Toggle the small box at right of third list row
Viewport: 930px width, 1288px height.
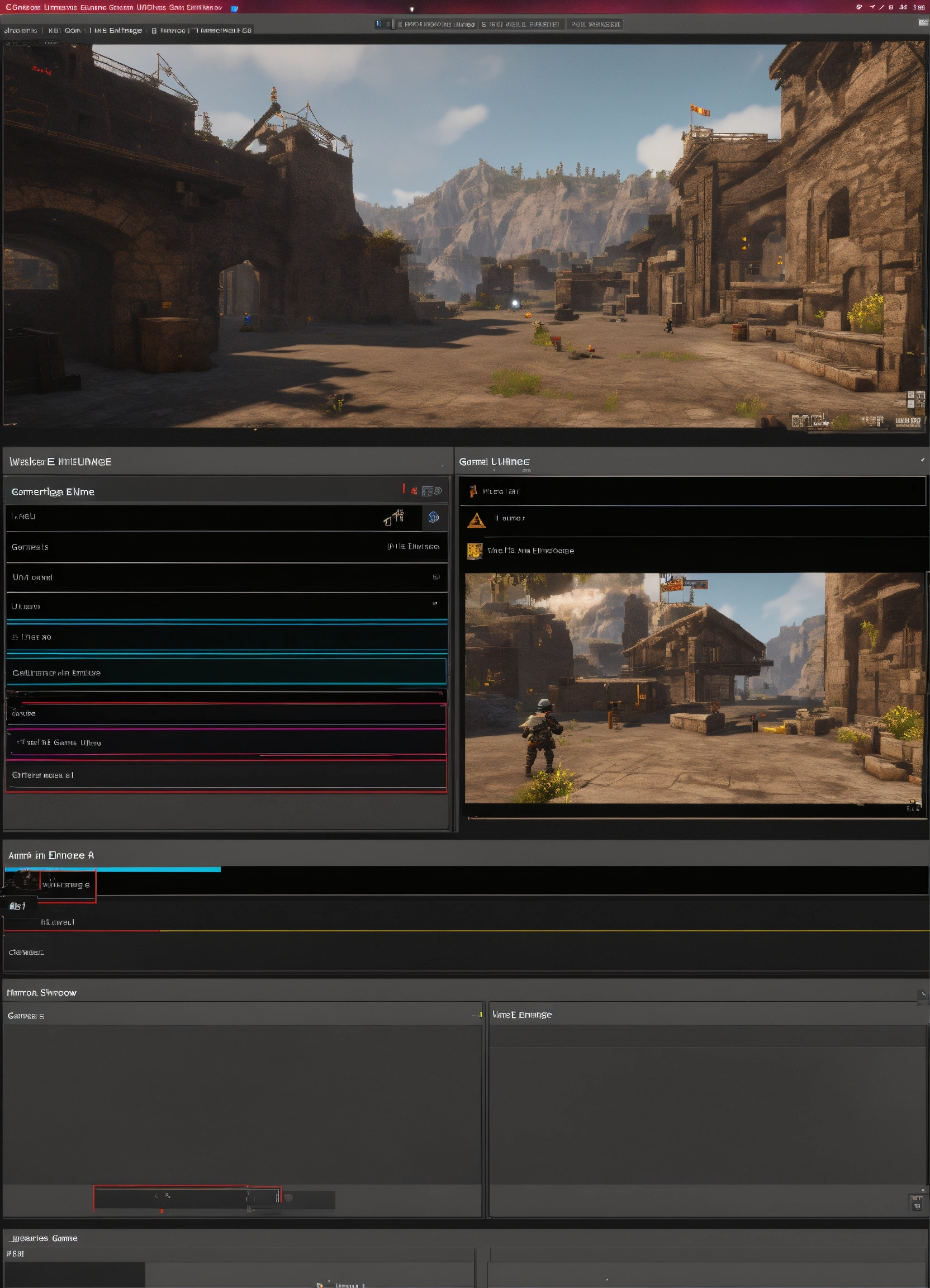point(436,577)
